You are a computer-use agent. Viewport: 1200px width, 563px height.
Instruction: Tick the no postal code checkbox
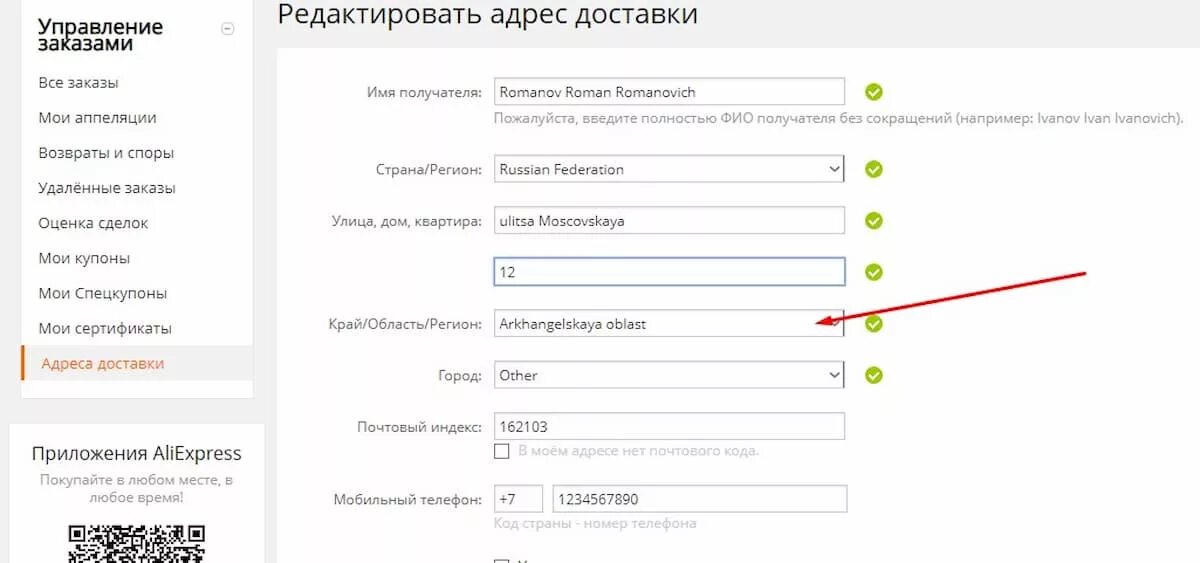coord(502,451)
